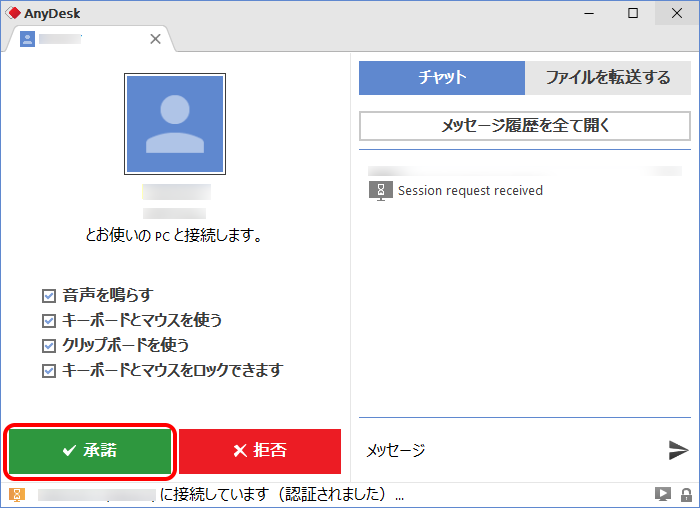Select the session tab with user icon

pos(89,39)
